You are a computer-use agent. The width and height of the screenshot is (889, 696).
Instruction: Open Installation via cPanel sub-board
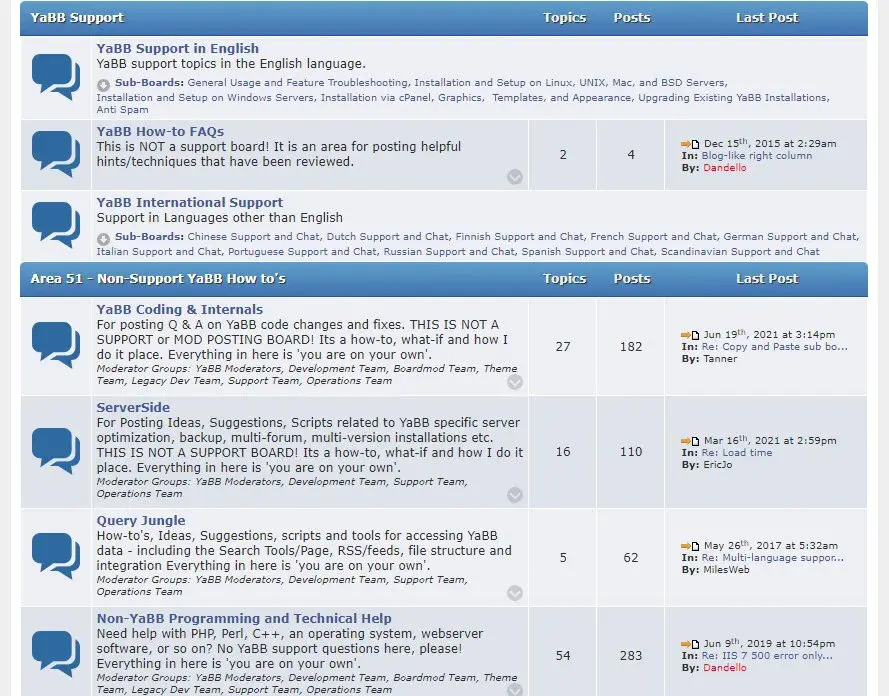click(x=375, y=97)
